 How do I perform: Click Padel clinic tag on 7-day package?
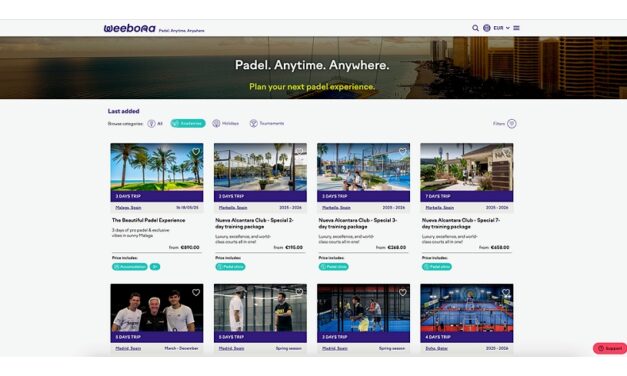(437, 267)
